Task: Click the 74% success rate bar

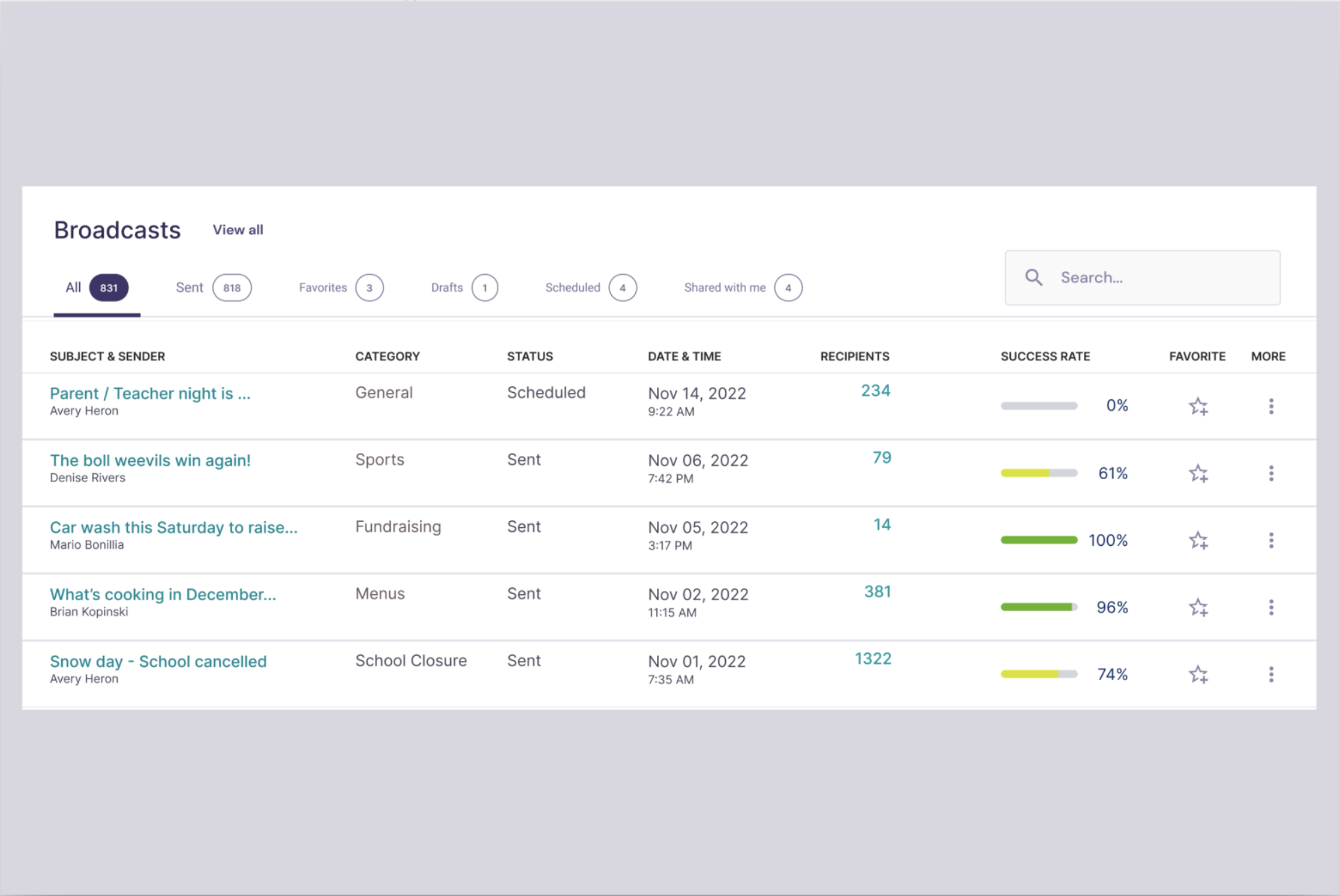Action: click(x=1039, y=674)
